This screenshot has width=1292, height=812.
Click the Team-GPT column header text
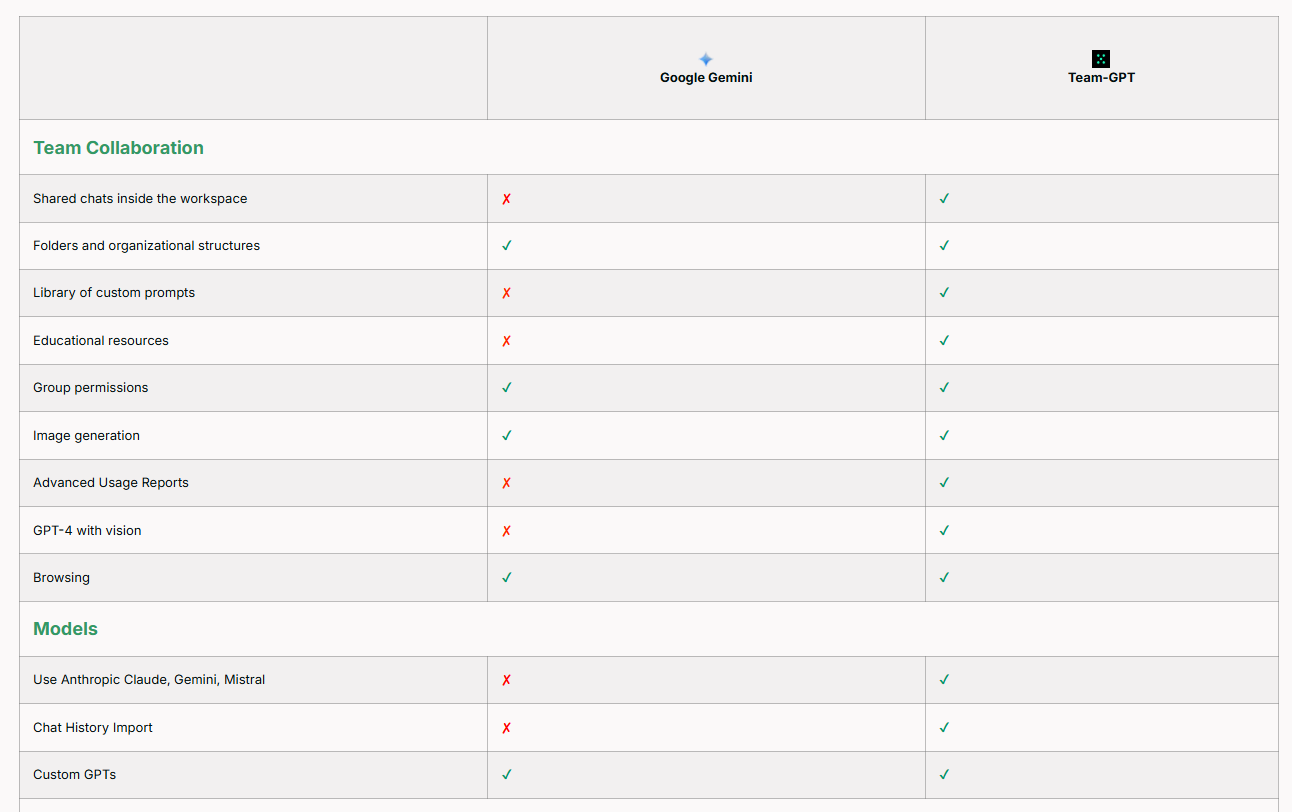(1101, 78)
